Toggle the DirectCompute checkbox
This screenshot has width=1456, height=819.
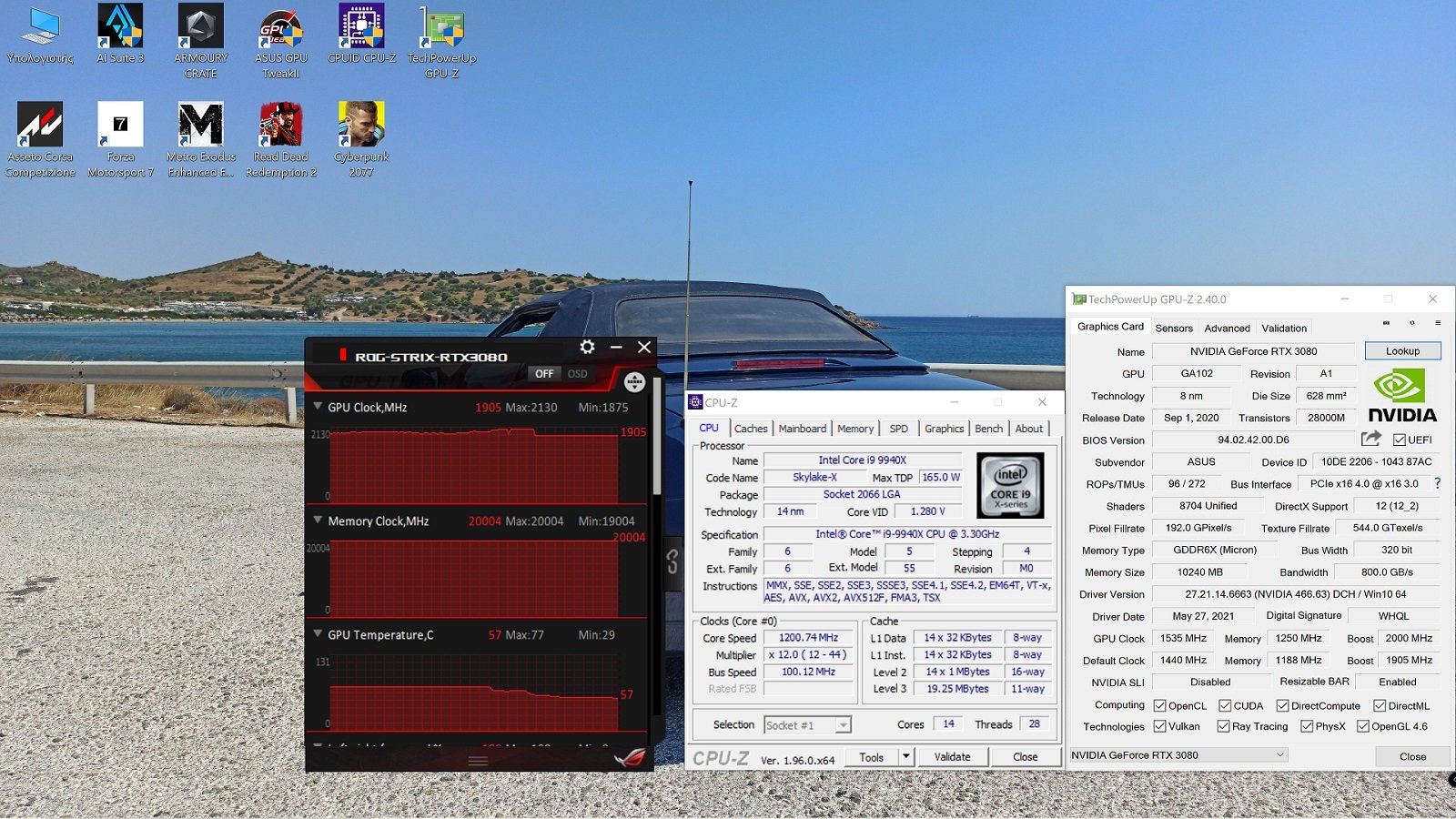coord(1283,705)
